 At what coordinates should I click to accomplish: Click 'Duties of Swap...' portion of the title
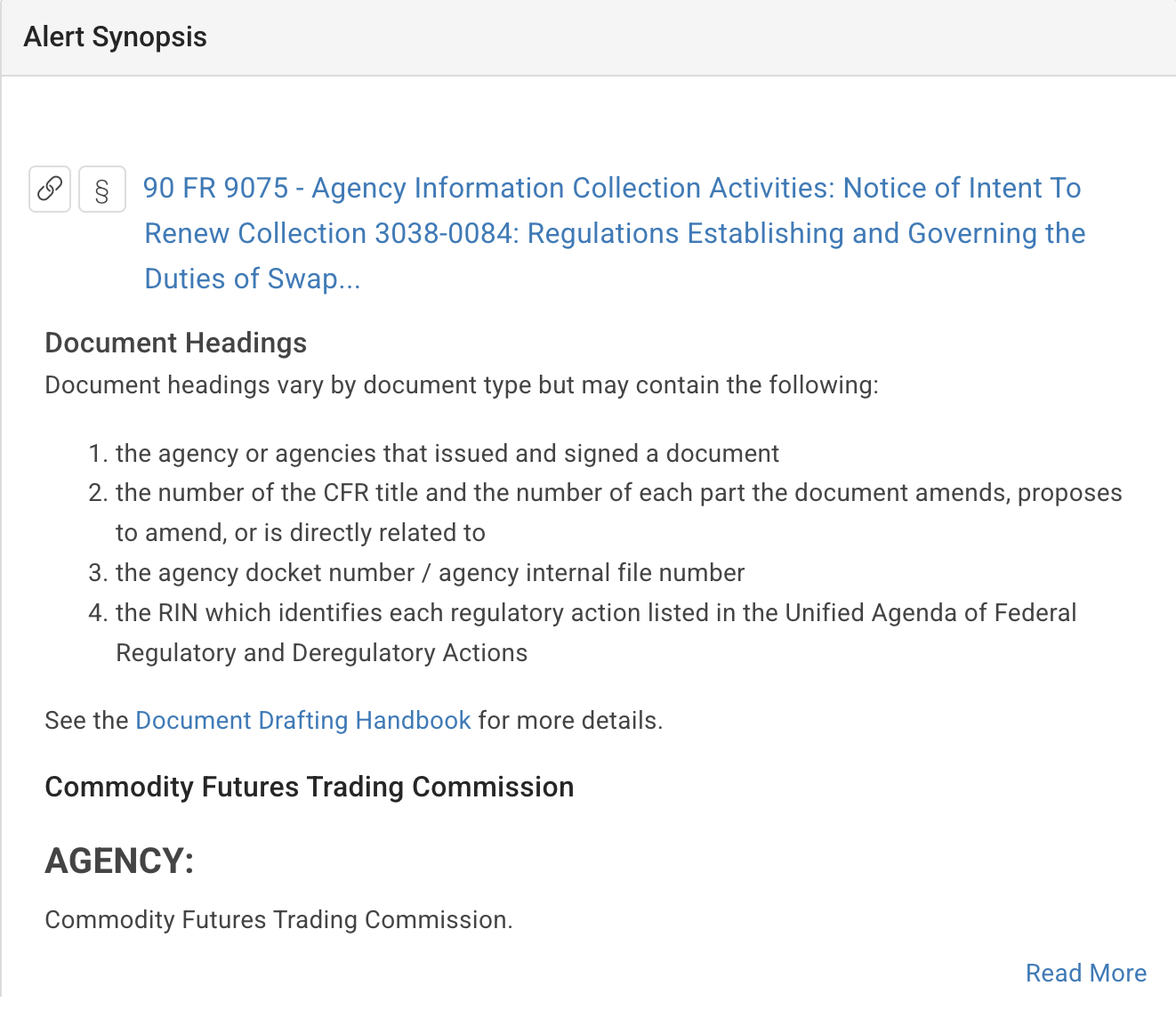coord(252,279)
